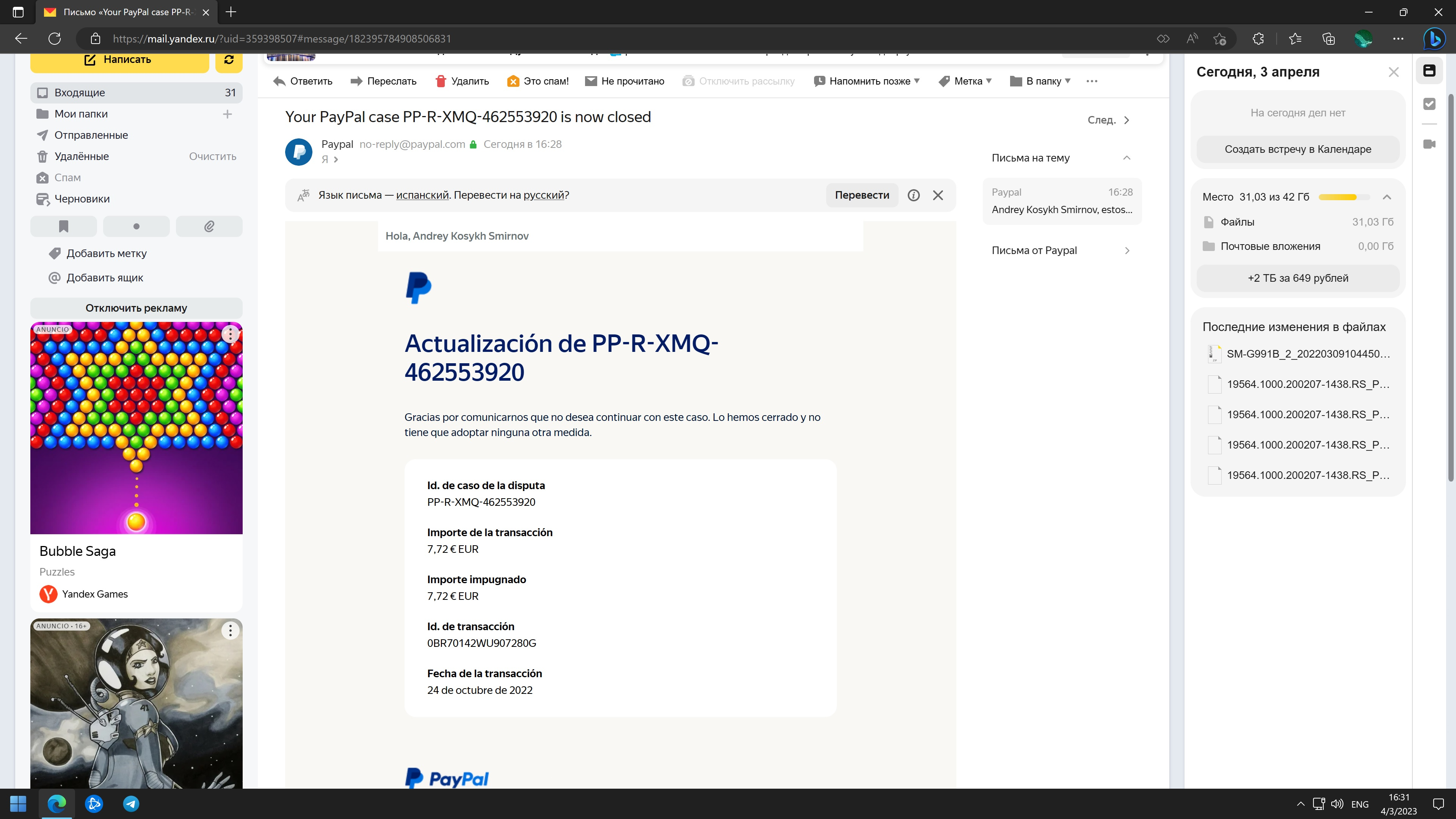Open the Bubble Saga ad thumbnail
Viewport: 1456px width, 819px height.
(136, 428)
